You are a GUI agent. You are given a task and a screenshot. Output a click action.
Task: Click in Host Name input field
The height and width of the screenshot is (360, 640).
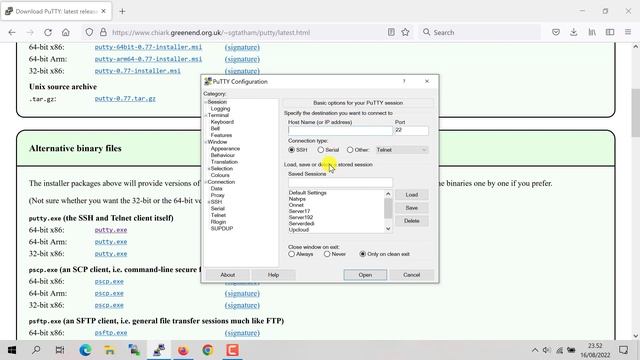(340, 130)
